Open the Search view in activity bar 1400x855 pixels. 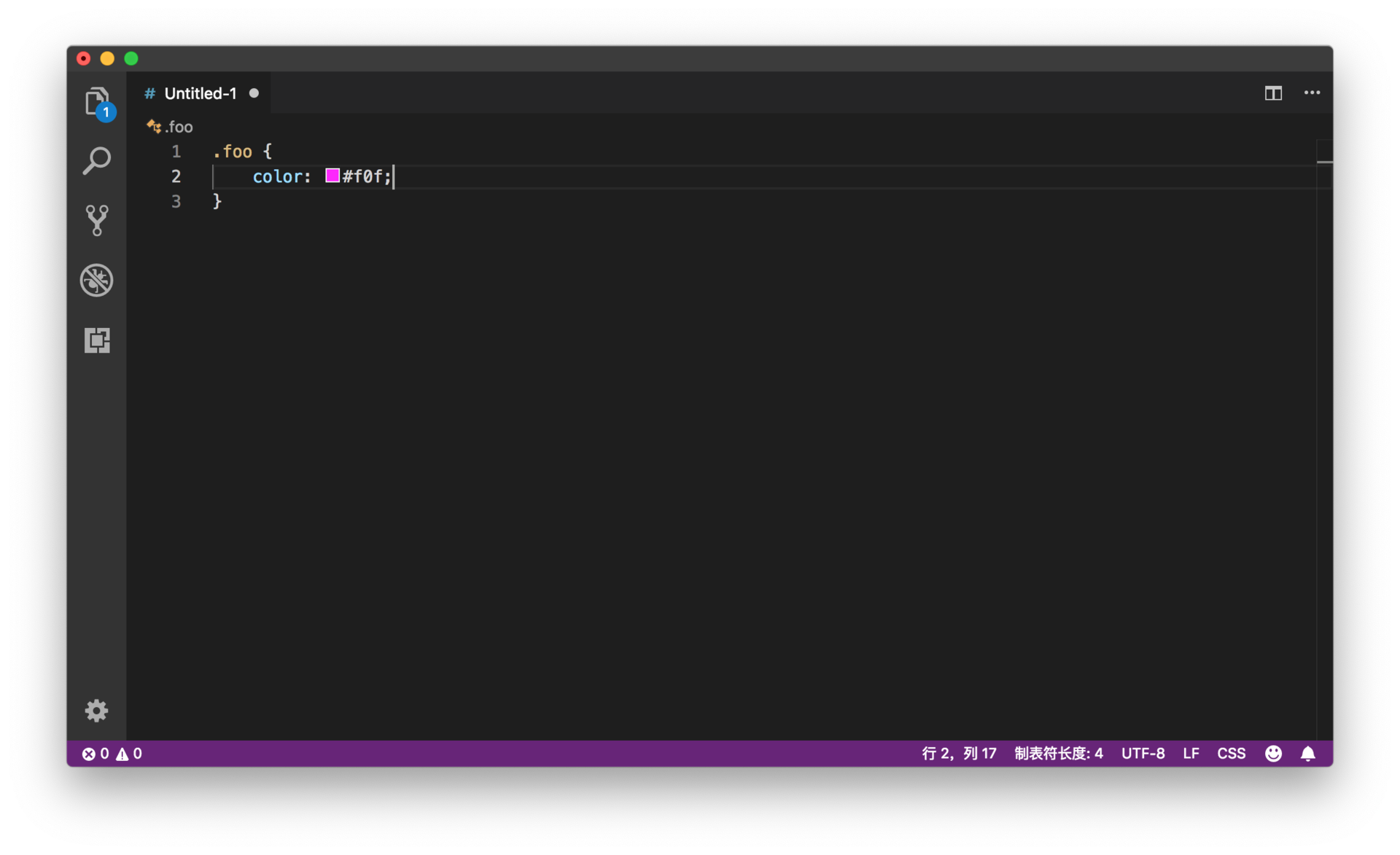(96, 161)
